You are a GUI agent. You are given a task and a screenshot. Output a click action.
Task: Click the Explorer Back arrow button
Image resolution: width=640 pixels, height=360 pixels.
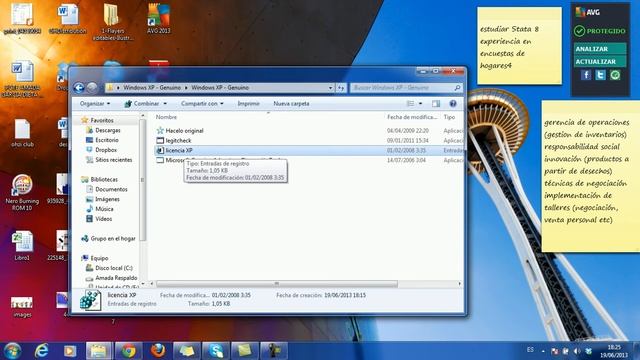tap(79, 87)
